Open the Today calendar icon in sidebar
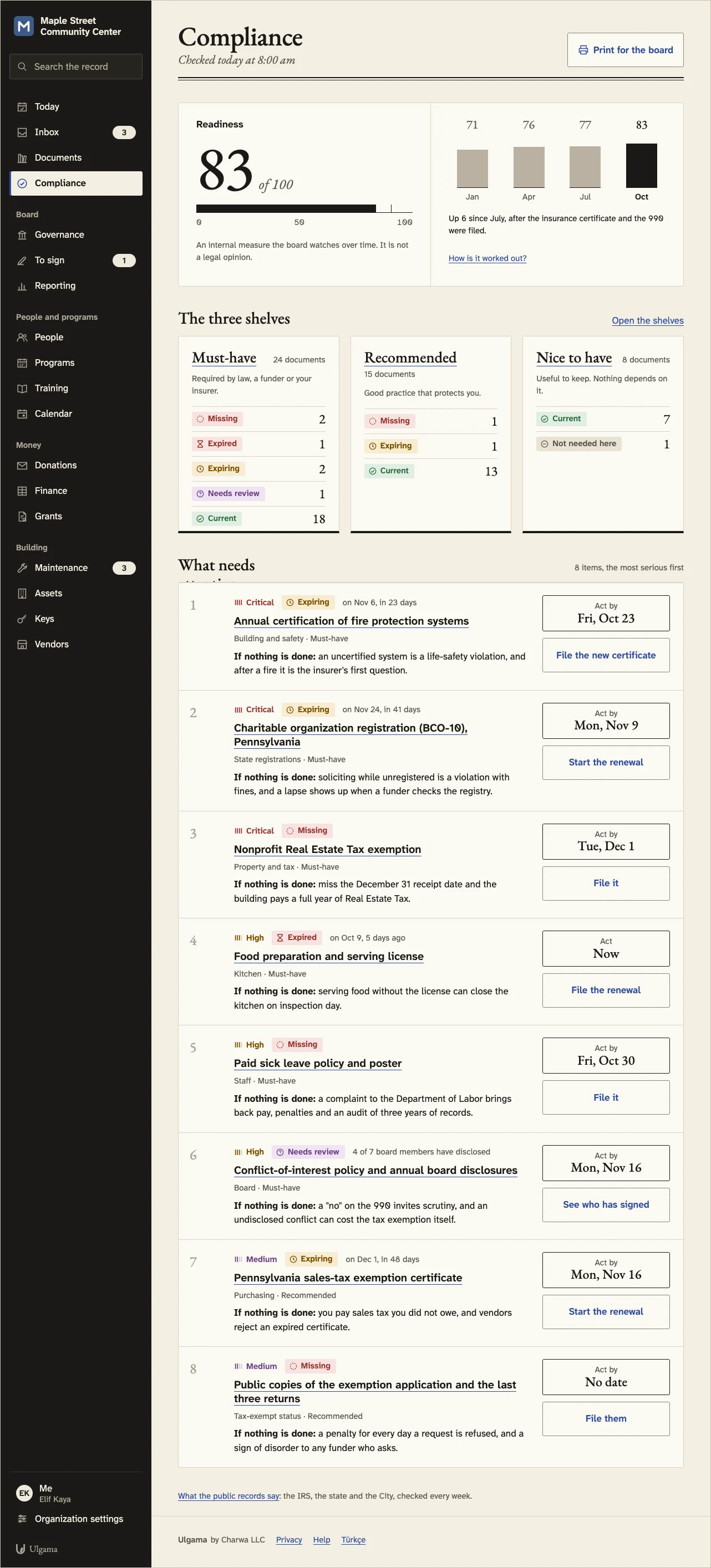The height and width of the screenshot is (1568, 711). [x=22, y=106]
